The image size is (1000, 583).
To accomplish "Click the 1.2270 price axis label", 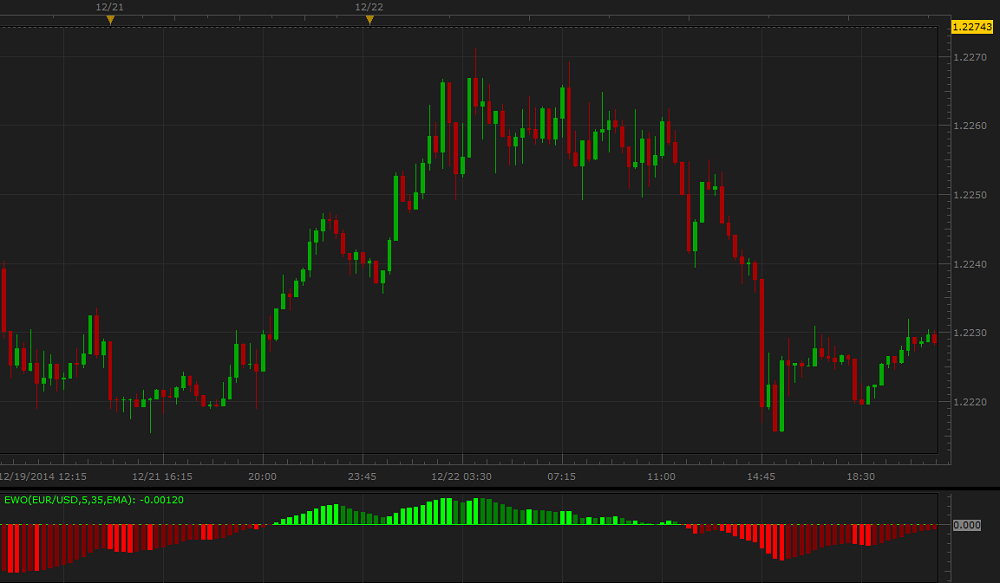I will (x=970, y=57).
